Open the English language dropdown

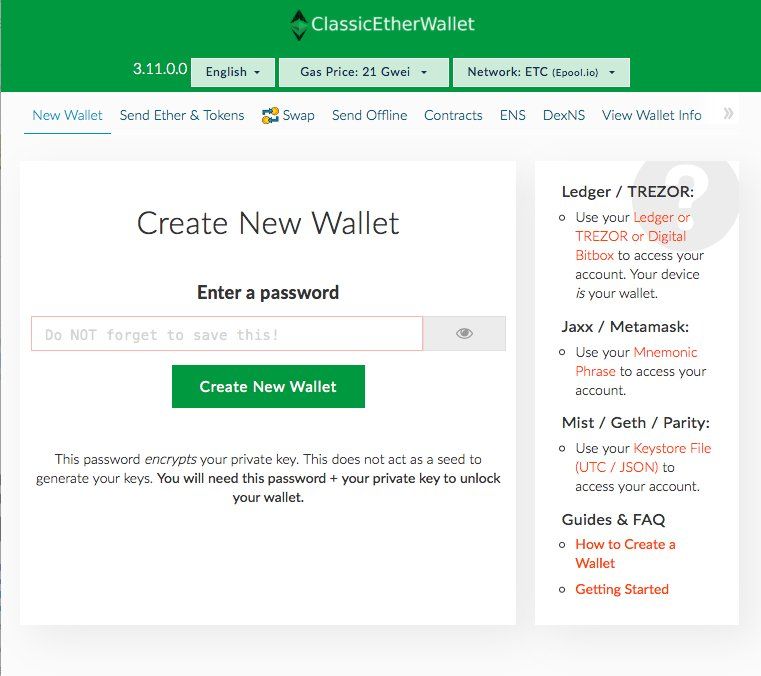(233, 72)
